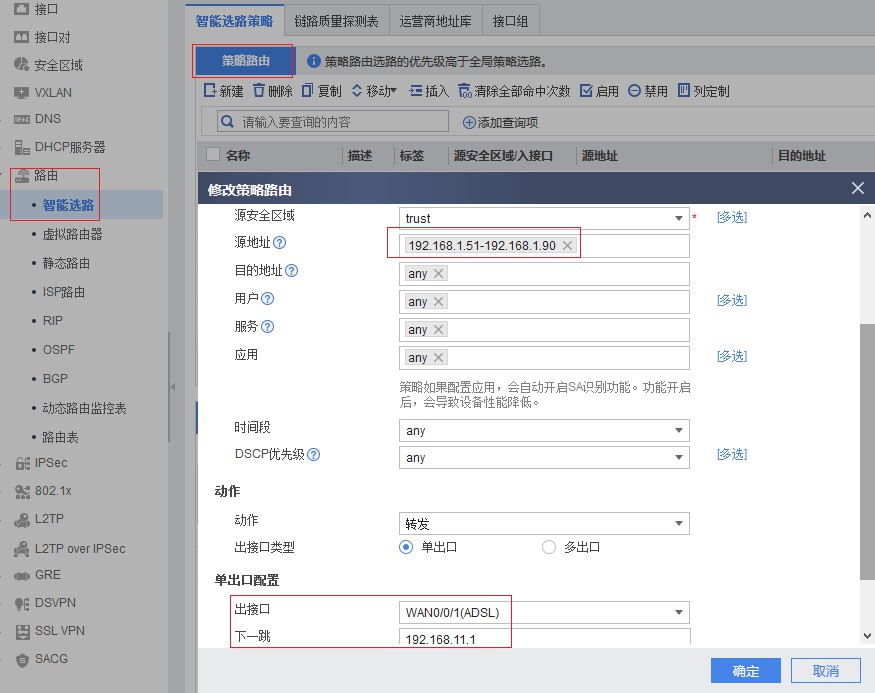Expand the DSCP优先级 dropdown
This screenshot has height=693, width=875.
pyautogui.click(x=544, y=456)
